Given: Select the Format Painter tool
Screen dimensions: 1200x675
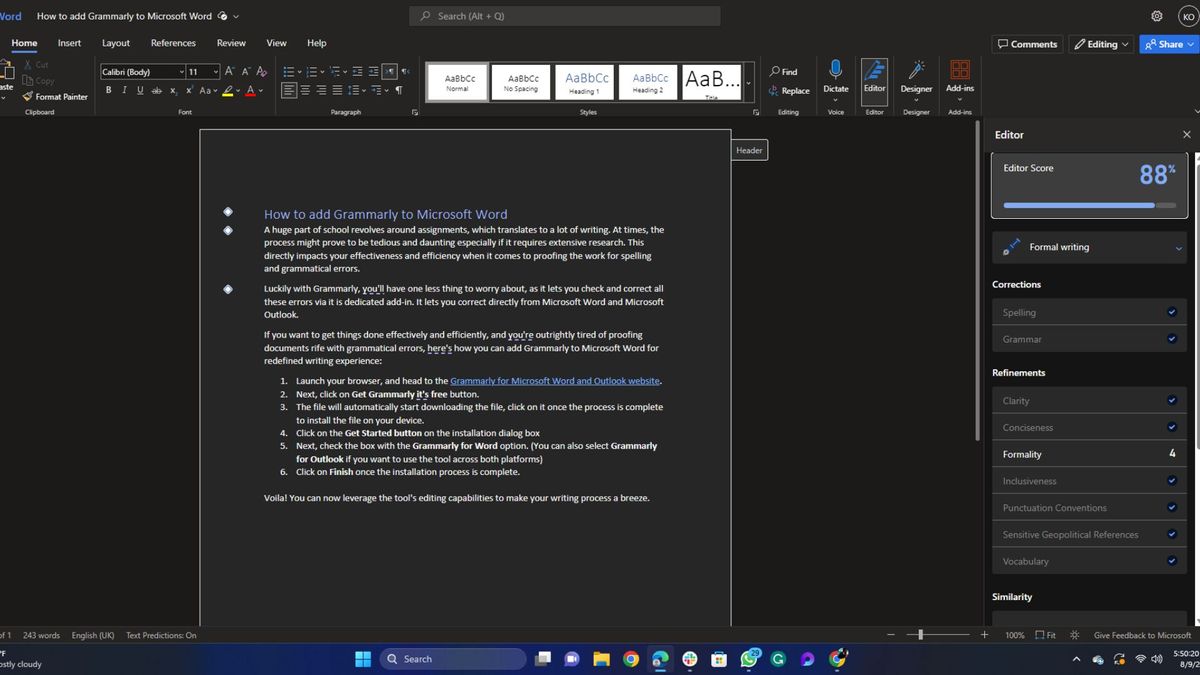Looking at the screenshot, I should click(55, 96).
